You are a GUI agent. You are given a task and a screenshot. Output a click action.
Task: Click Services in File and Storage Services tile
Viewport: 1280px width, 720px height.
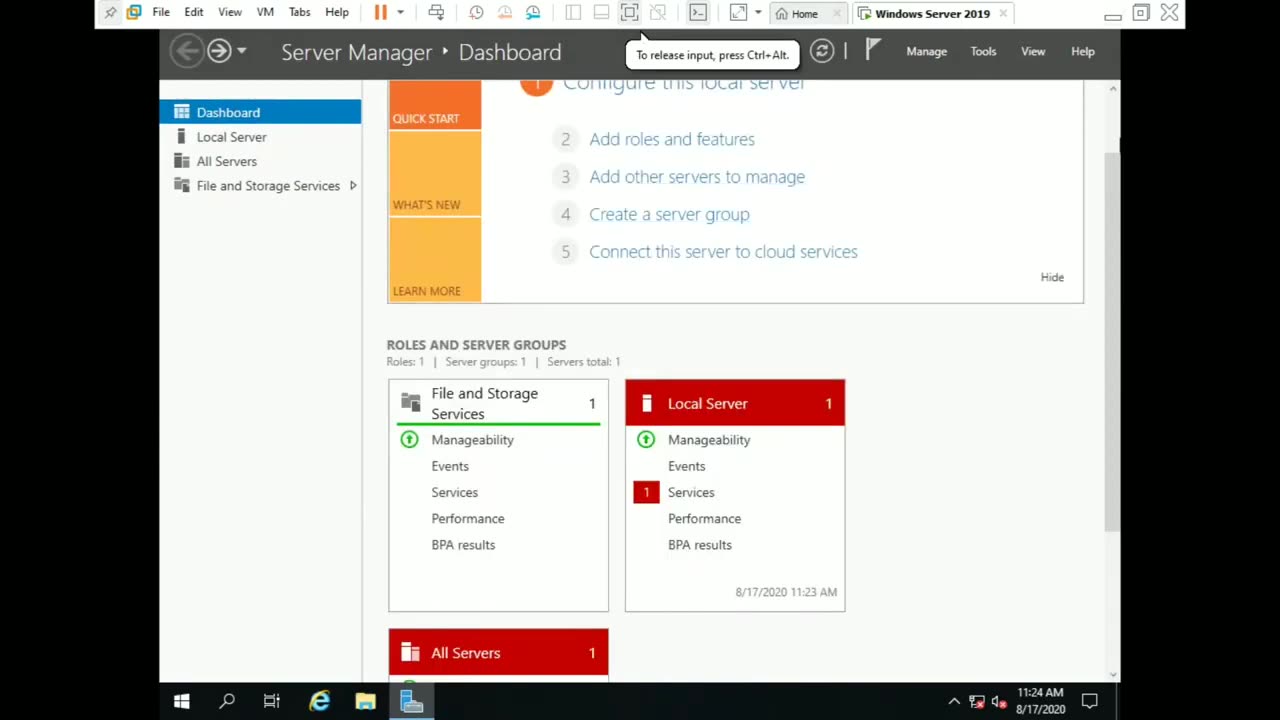pos(455,492)
